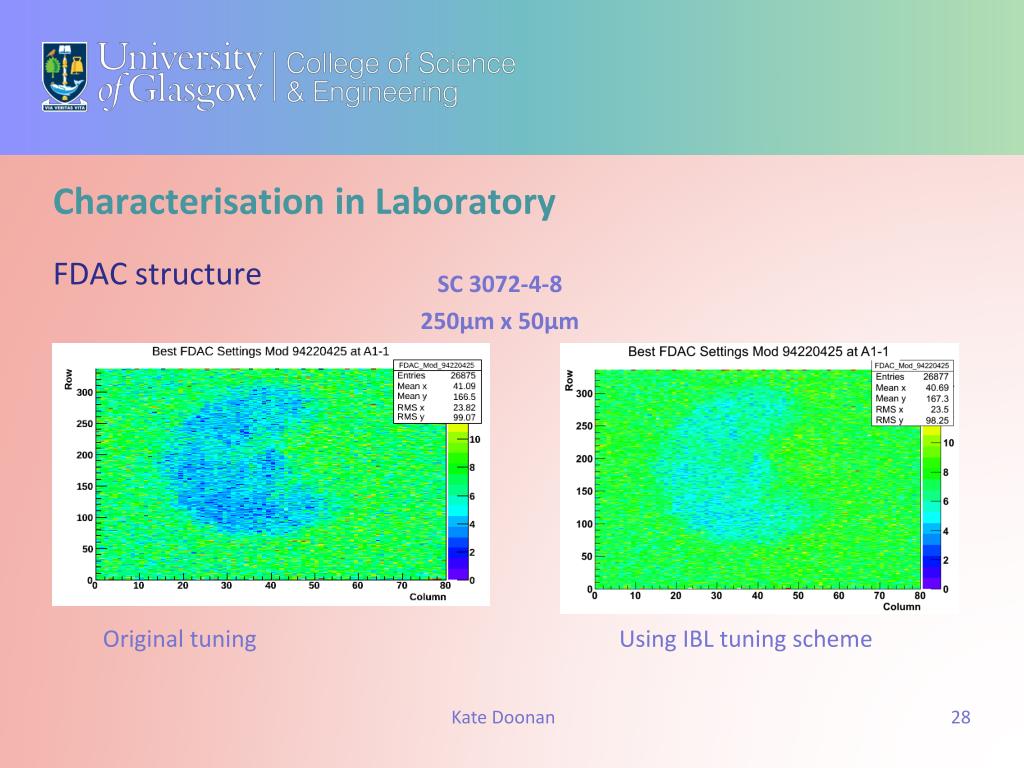Viewport: 1024px width, 768px height.
Task: Click the Column axis label of left plot
Action: [x=428, y=597]
